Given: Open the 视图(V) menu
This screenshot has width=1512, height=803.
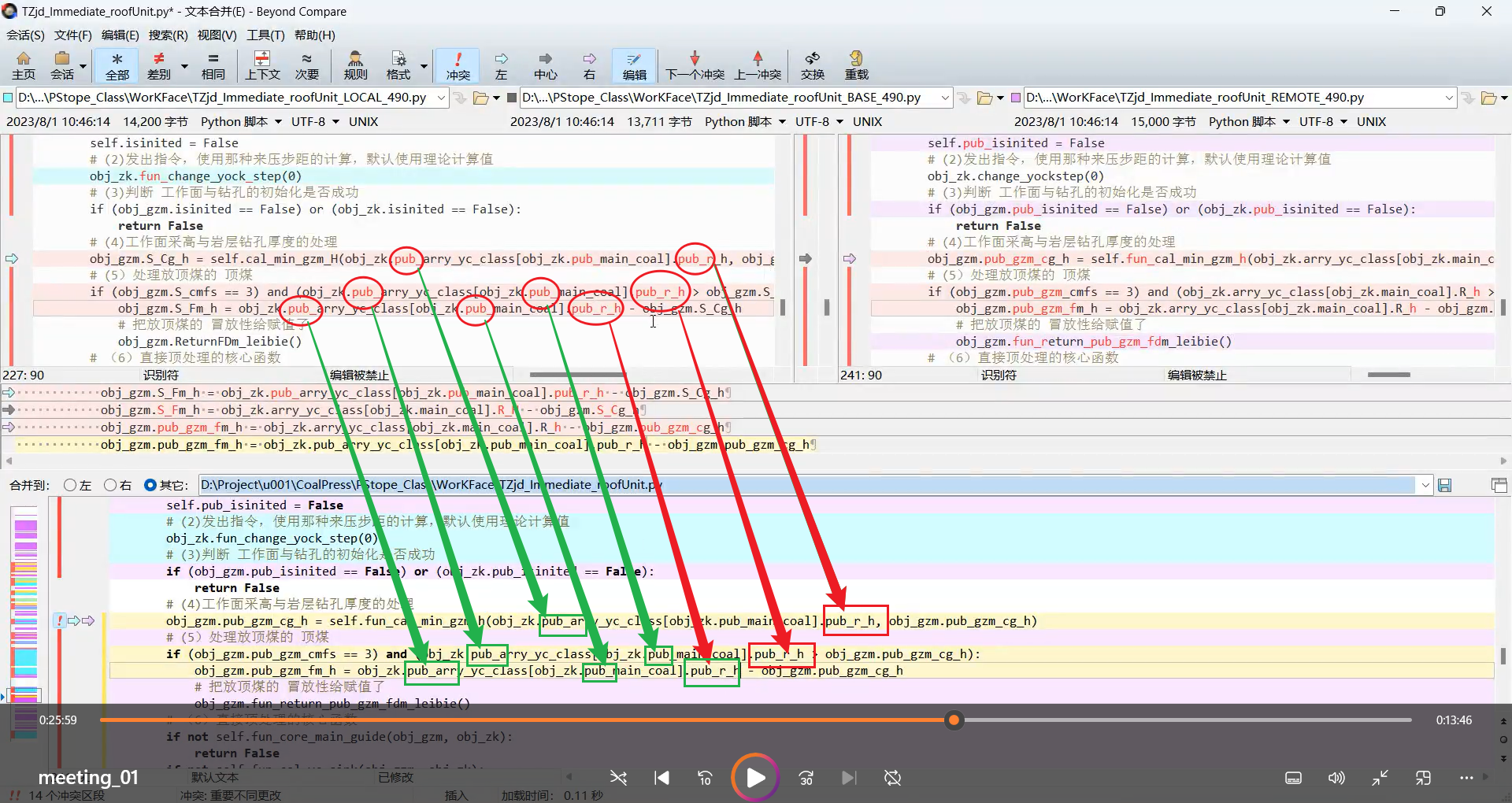Looking at the screenshot, I should click(217, 35).
